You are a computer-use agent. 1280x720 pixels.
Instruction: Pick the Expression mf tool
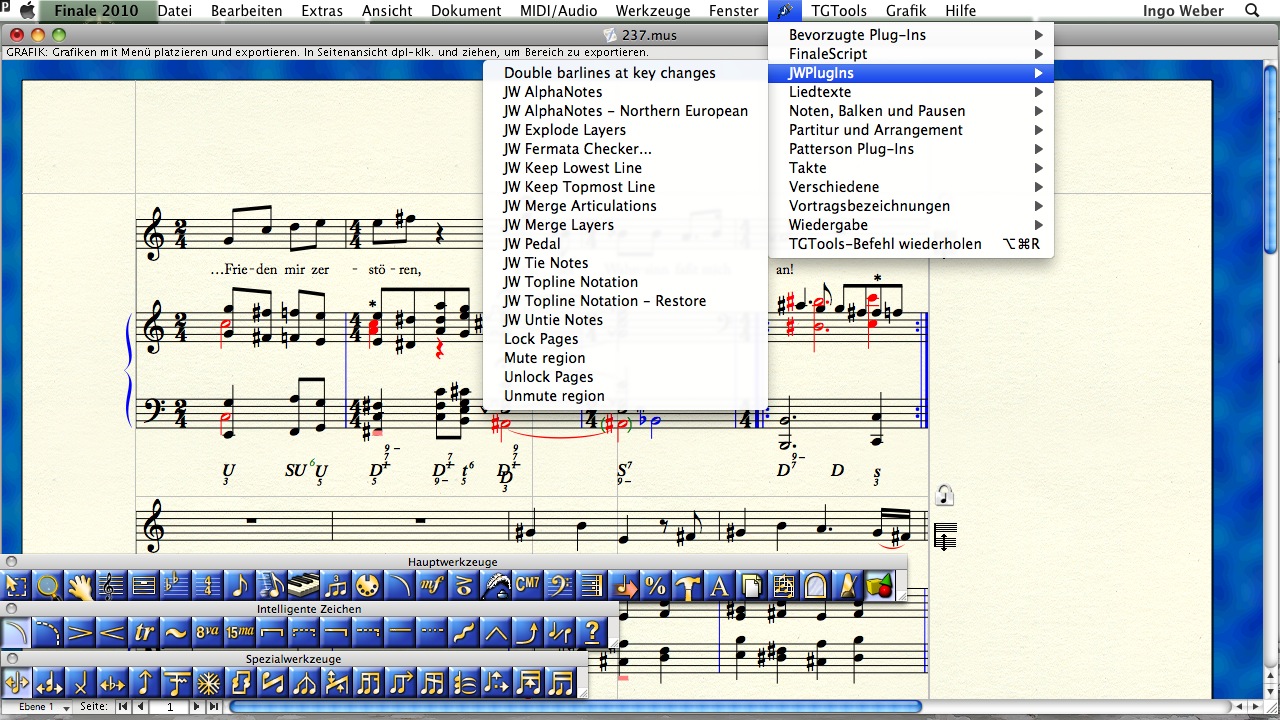pos(431,585)
